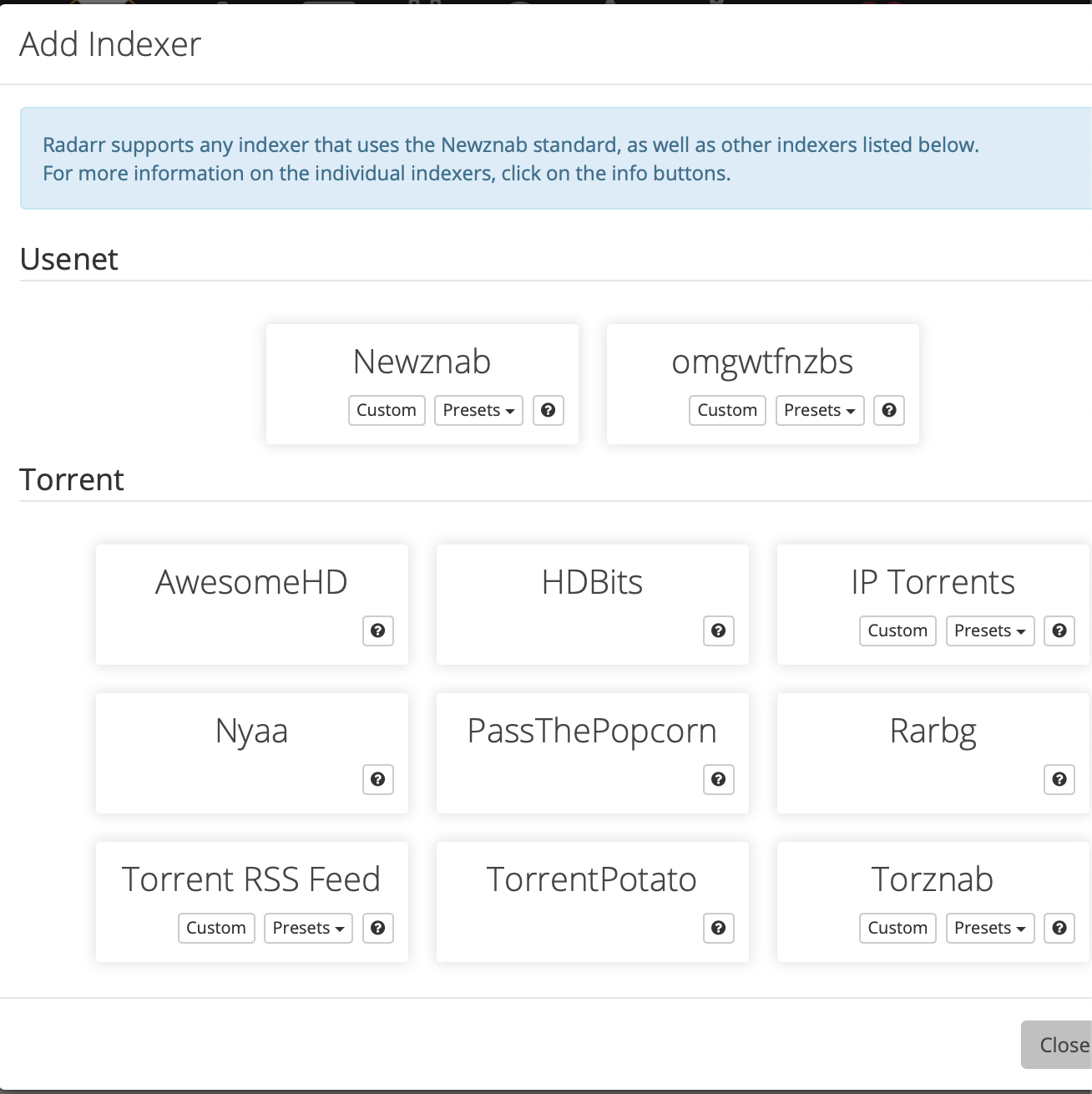The image size is (1092, 1094).
Task: Open the Torznab info help icon
Action: (1059, 928)
